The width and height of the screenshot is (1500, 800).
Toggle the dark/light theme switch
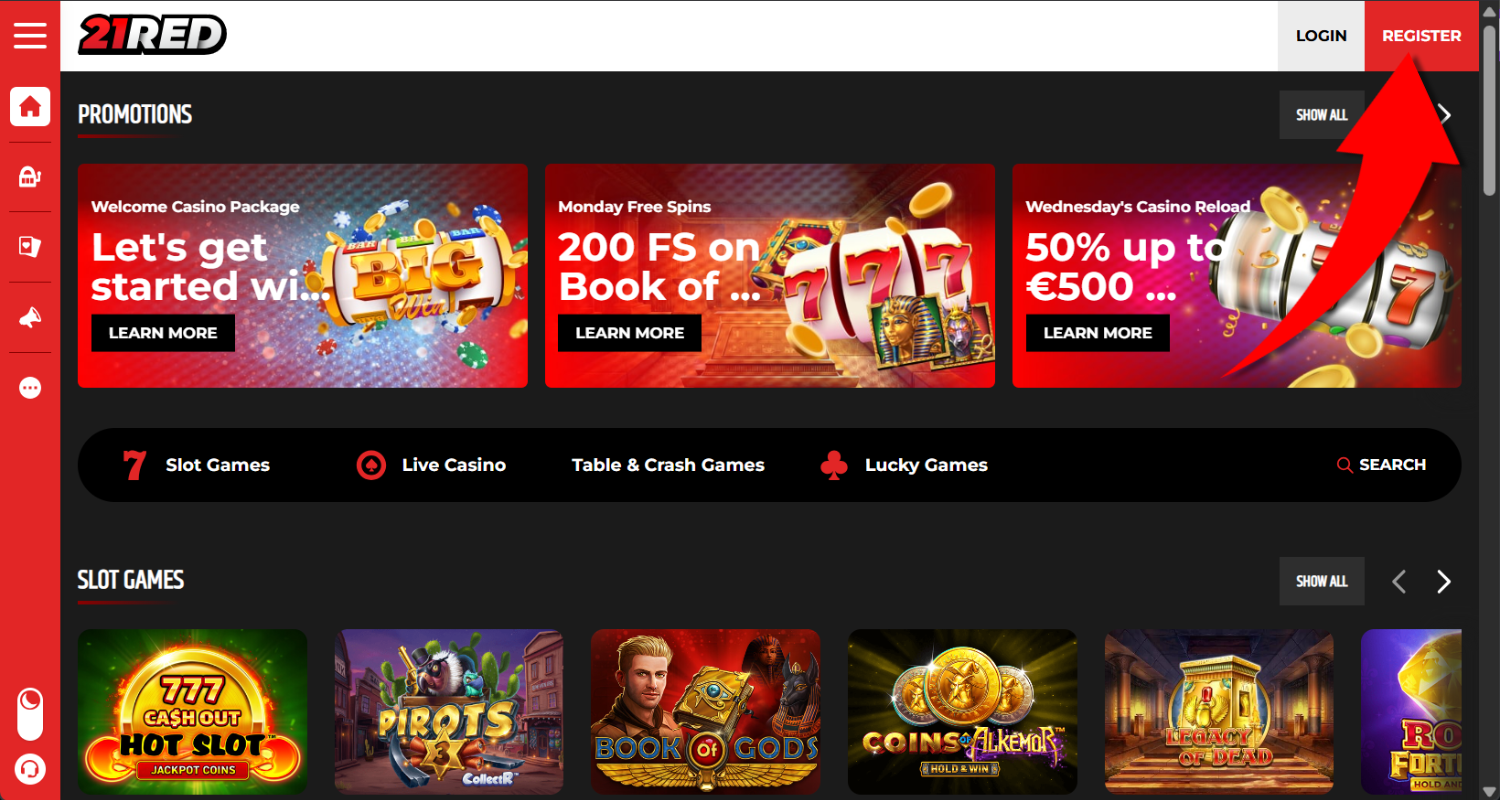pyautogui.click(x=30, y=712)
